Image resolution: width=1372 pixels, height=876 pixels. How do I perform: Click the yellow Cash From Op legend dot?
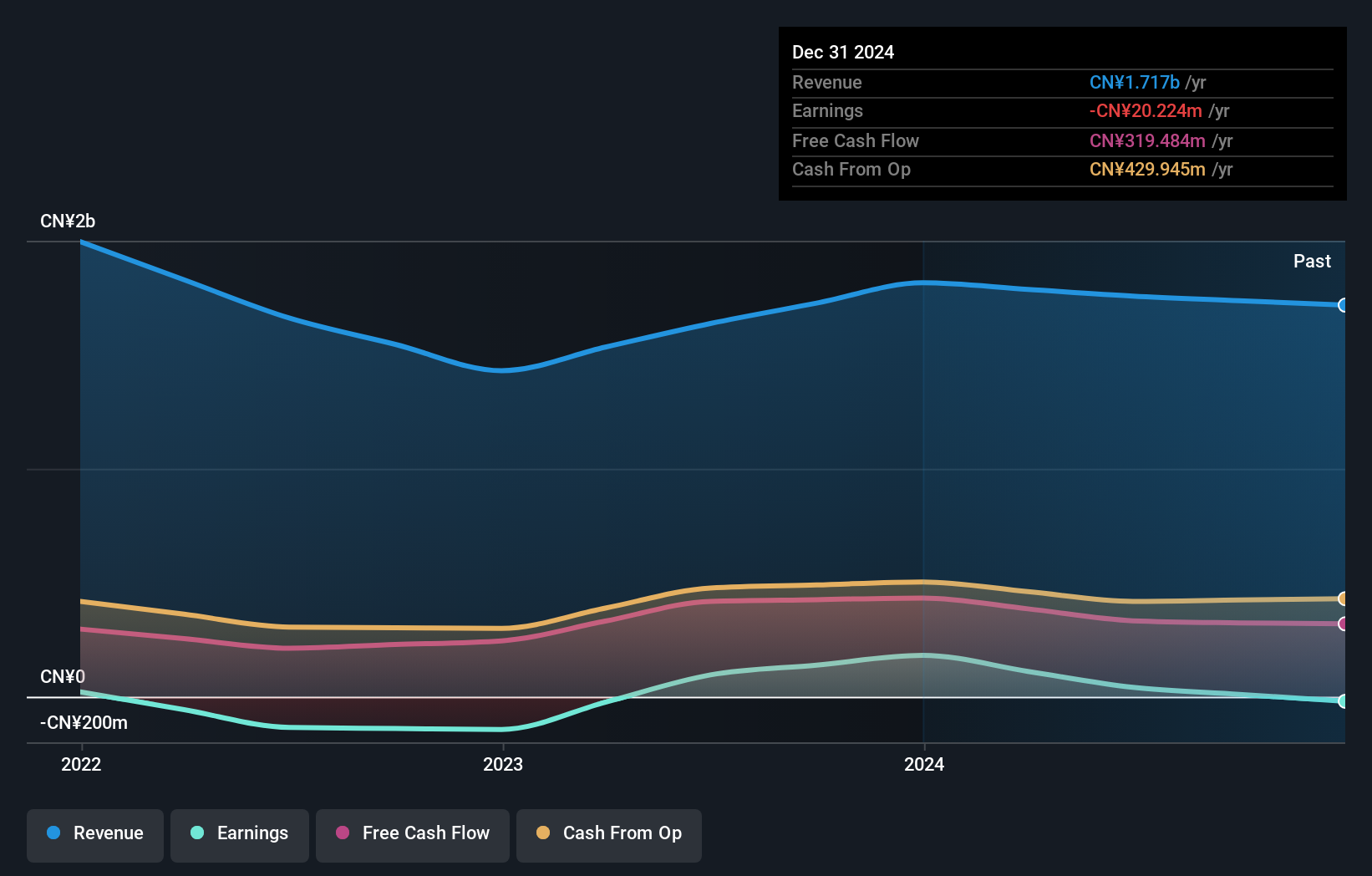coord(543,833)
